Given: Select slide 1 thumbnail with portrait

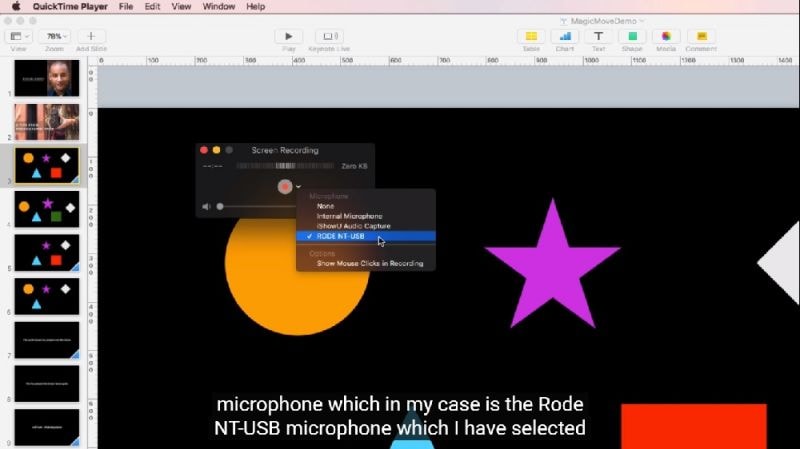Looking at the screenshot, I should pos(47,78).
